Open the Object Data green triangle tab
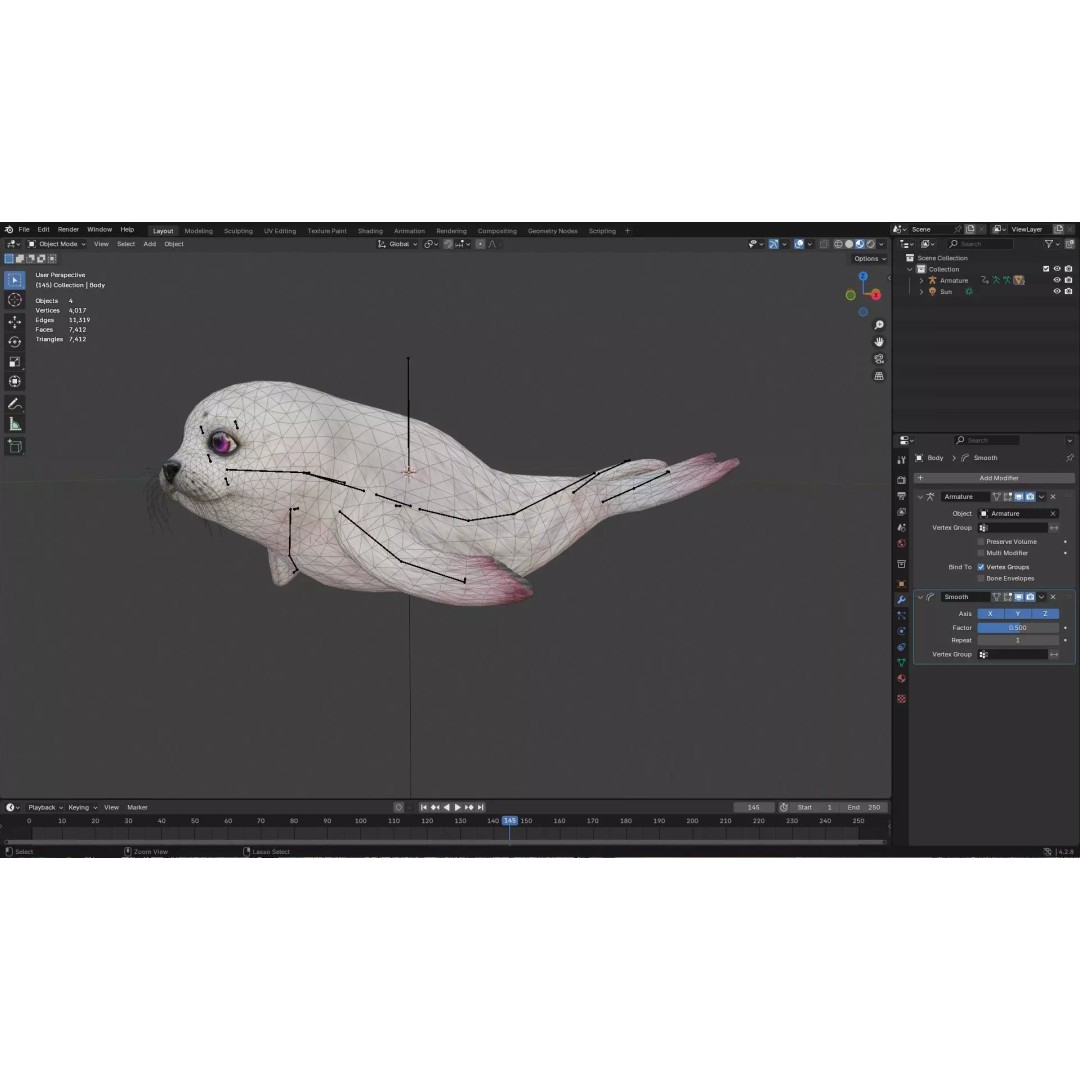The height and width of the screenshot is (1080, 1080). tap(902, 663)
